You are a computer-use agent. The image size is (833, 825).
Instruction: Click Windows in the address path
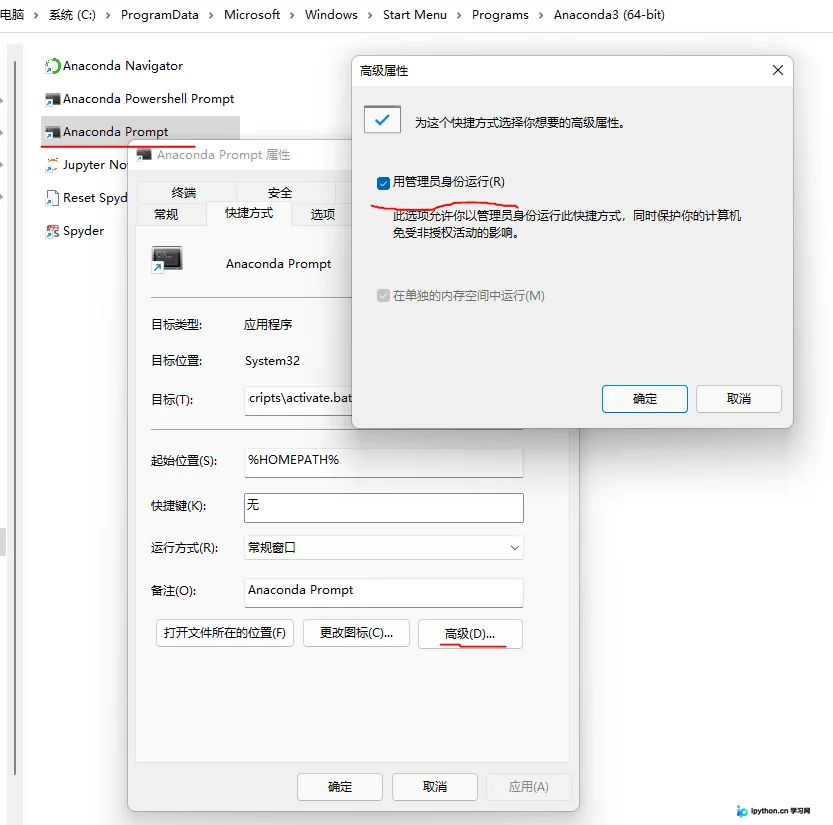pos(332,15)
